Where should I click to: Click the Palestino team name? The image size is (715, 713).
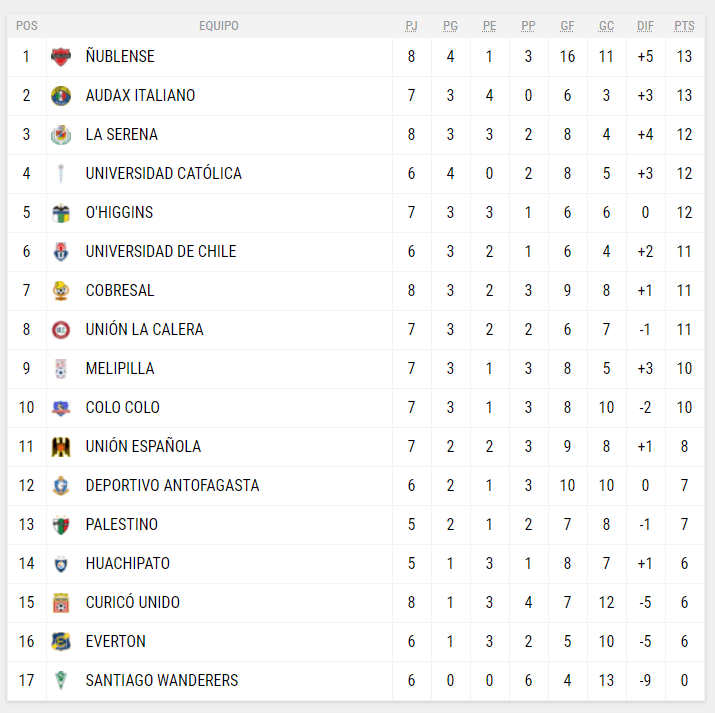(121, 525)
